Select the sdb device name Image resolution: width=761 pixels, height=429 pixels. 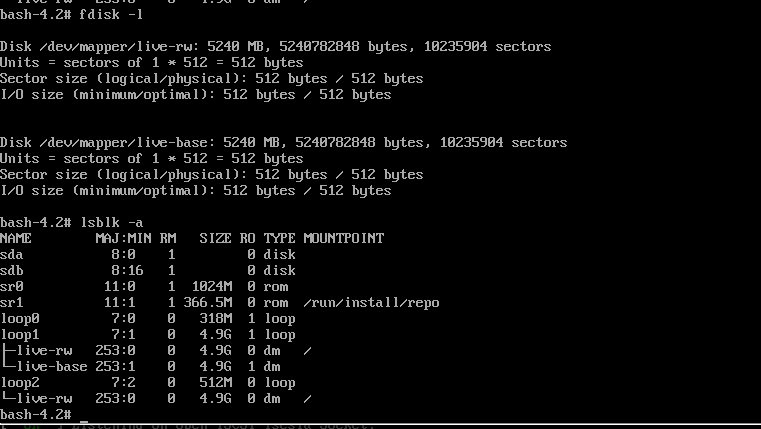tap(12, 270)
